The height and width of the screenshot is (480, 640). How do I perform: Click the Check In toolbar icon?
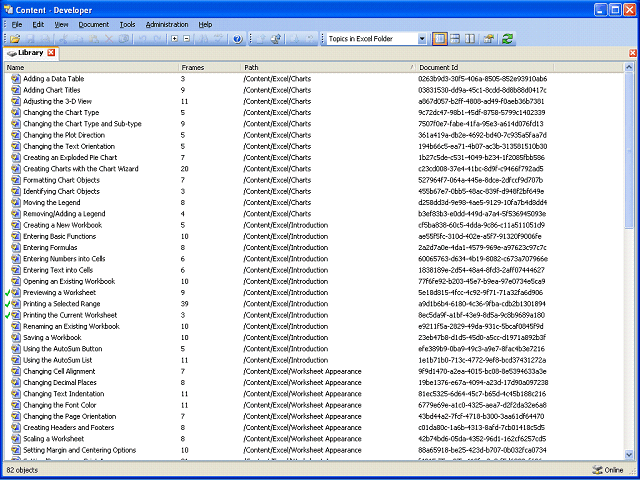(x=261, y=39)
